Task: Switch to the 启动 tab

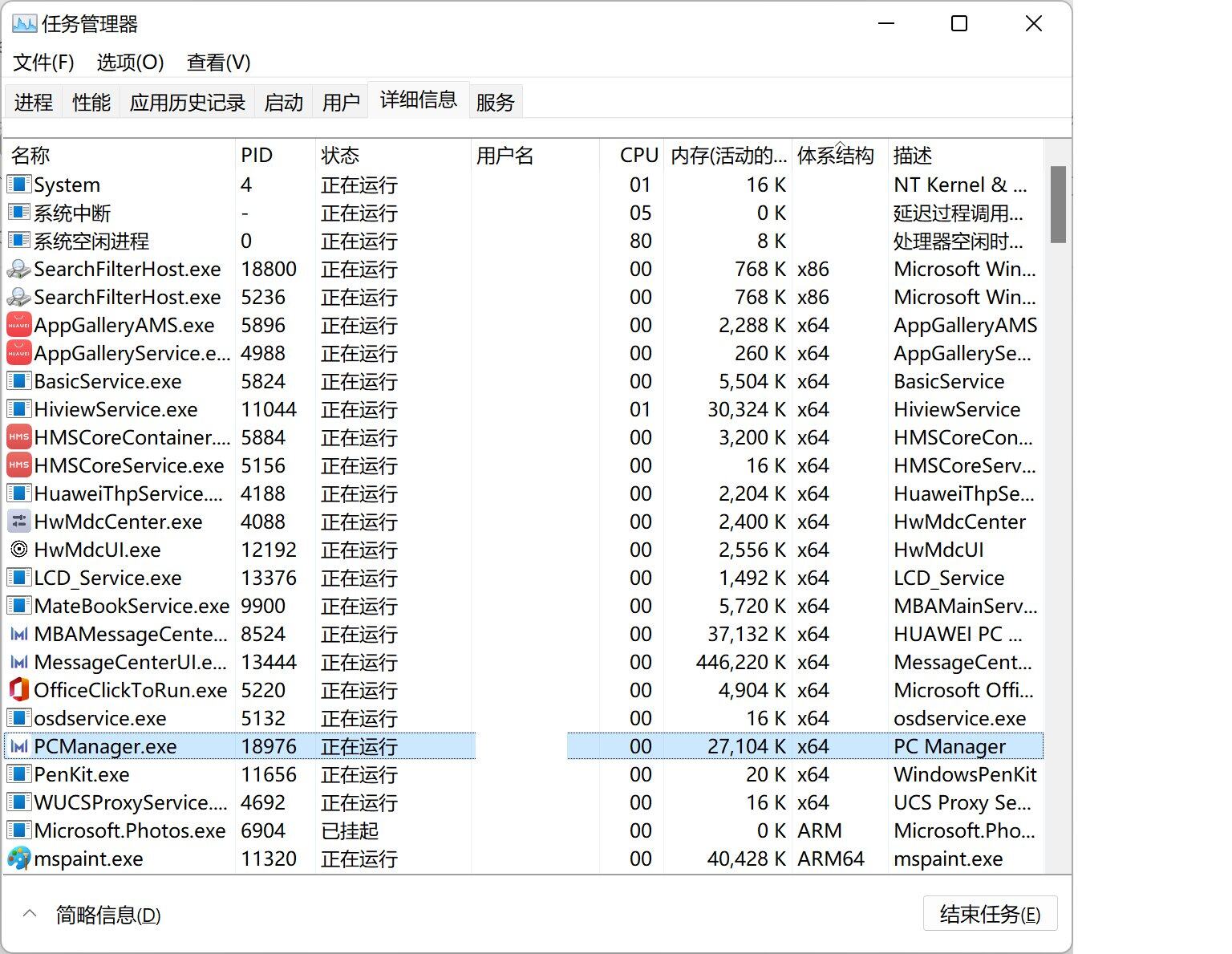Action: pos(284,103)
